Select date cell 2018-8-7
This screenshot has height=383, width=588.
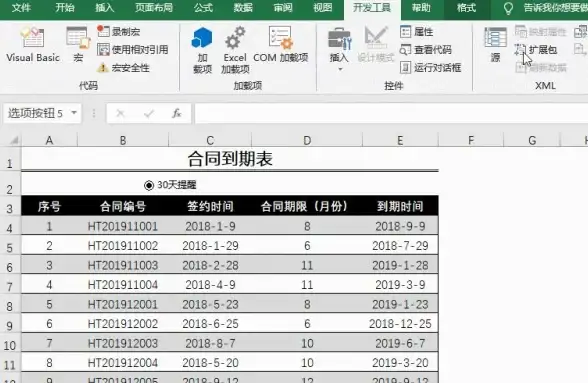coord(210,343)
